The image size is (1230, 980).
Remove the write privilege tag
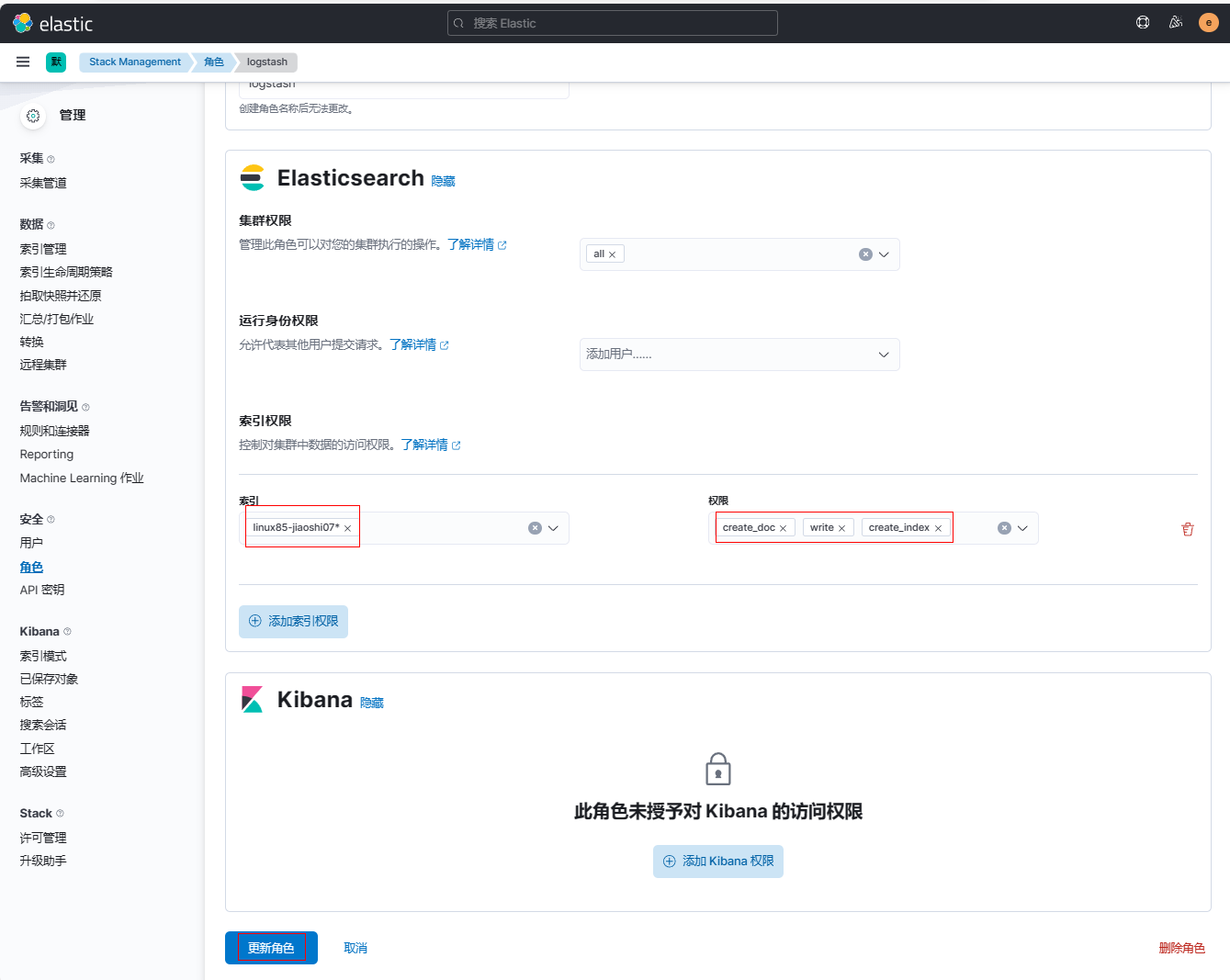click(x=841, y=528)
